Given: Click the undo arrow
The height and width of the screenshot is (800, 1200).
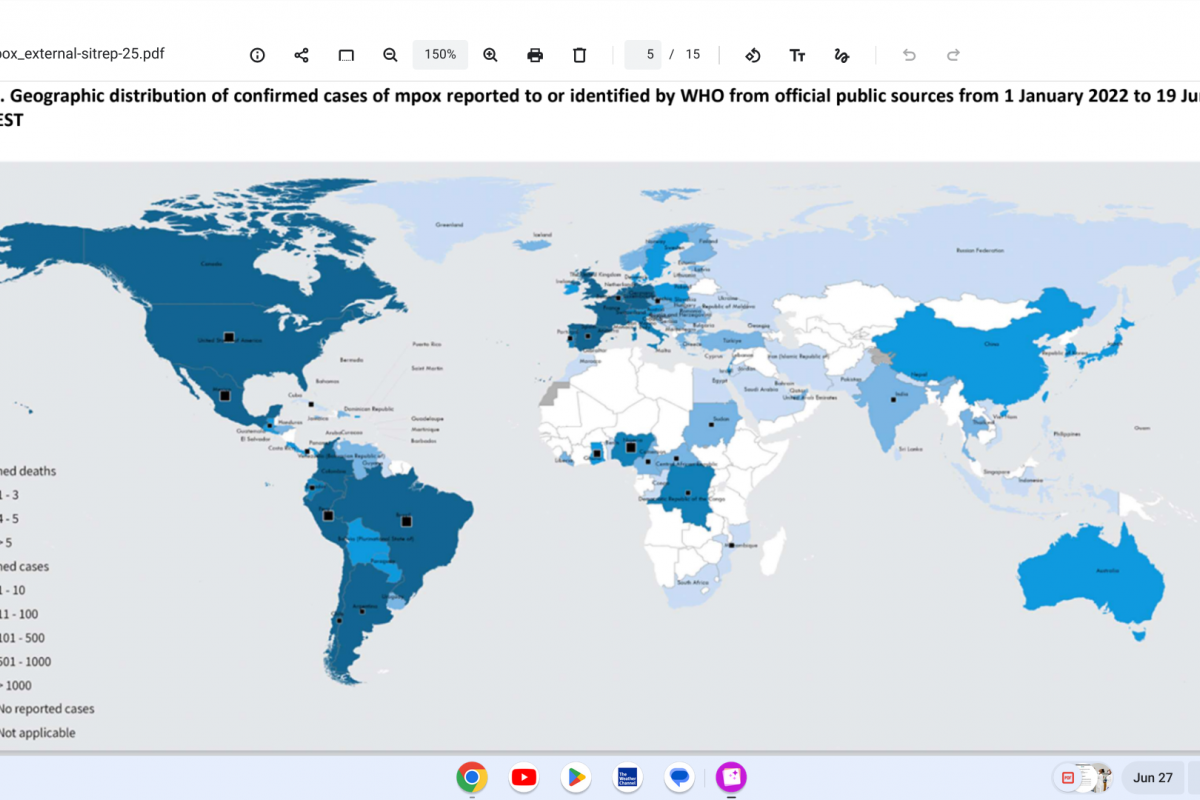Looking at the screenshot, I should point(909,55).
